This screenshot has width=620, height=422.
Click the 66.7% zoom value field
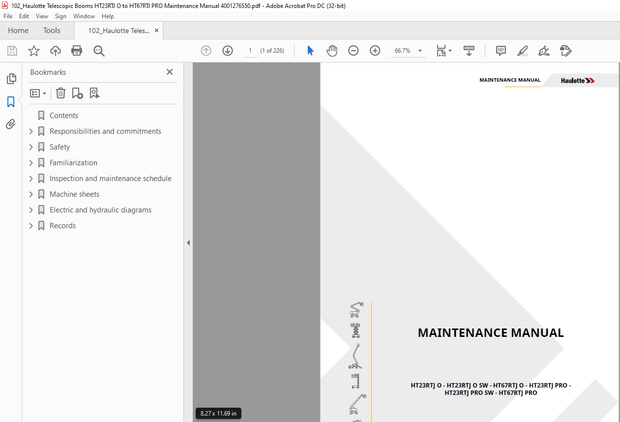403,51
